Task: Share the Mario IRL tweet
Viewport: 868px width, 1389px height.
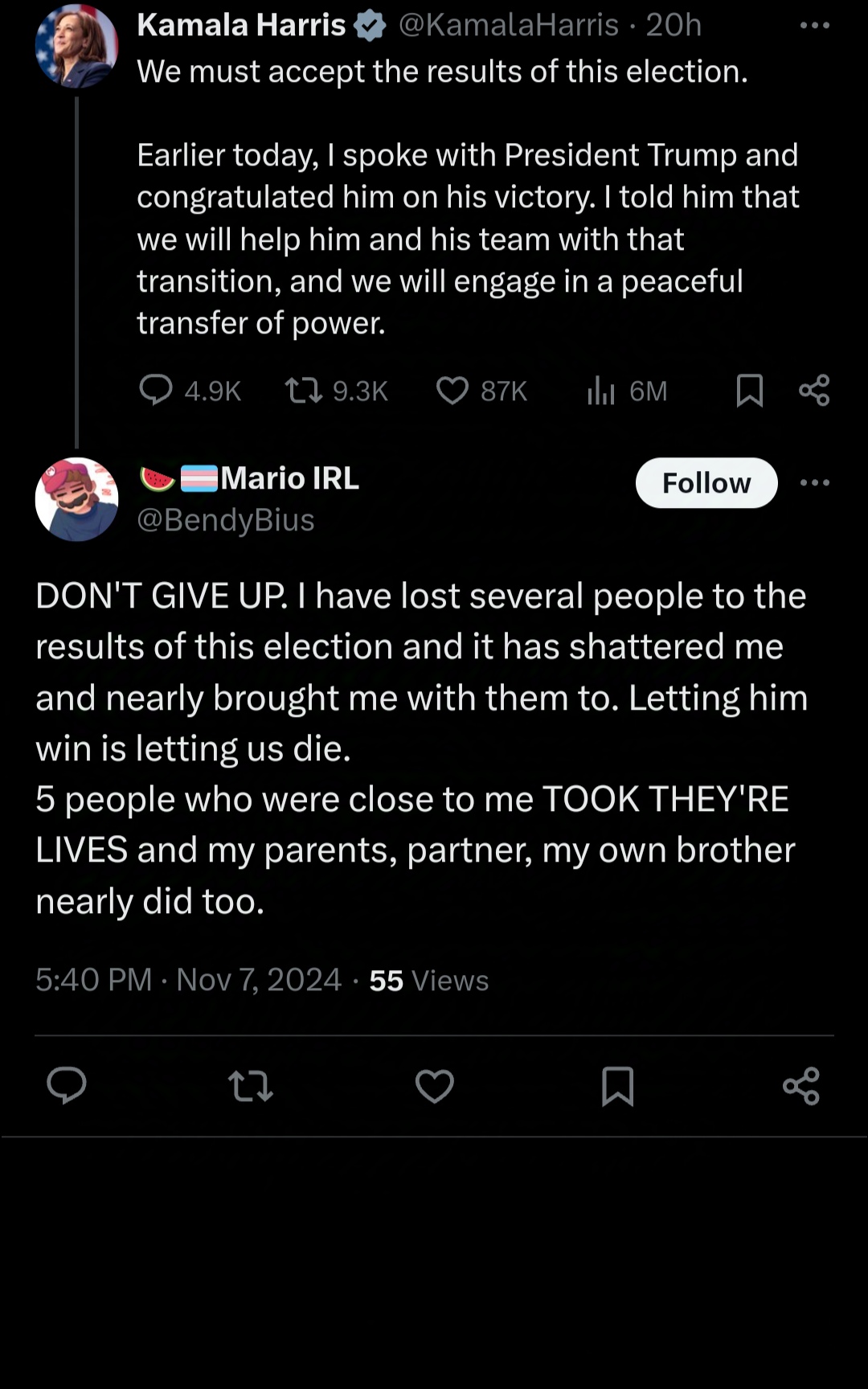Action: pyautogui.click(x=801, y=1086)
